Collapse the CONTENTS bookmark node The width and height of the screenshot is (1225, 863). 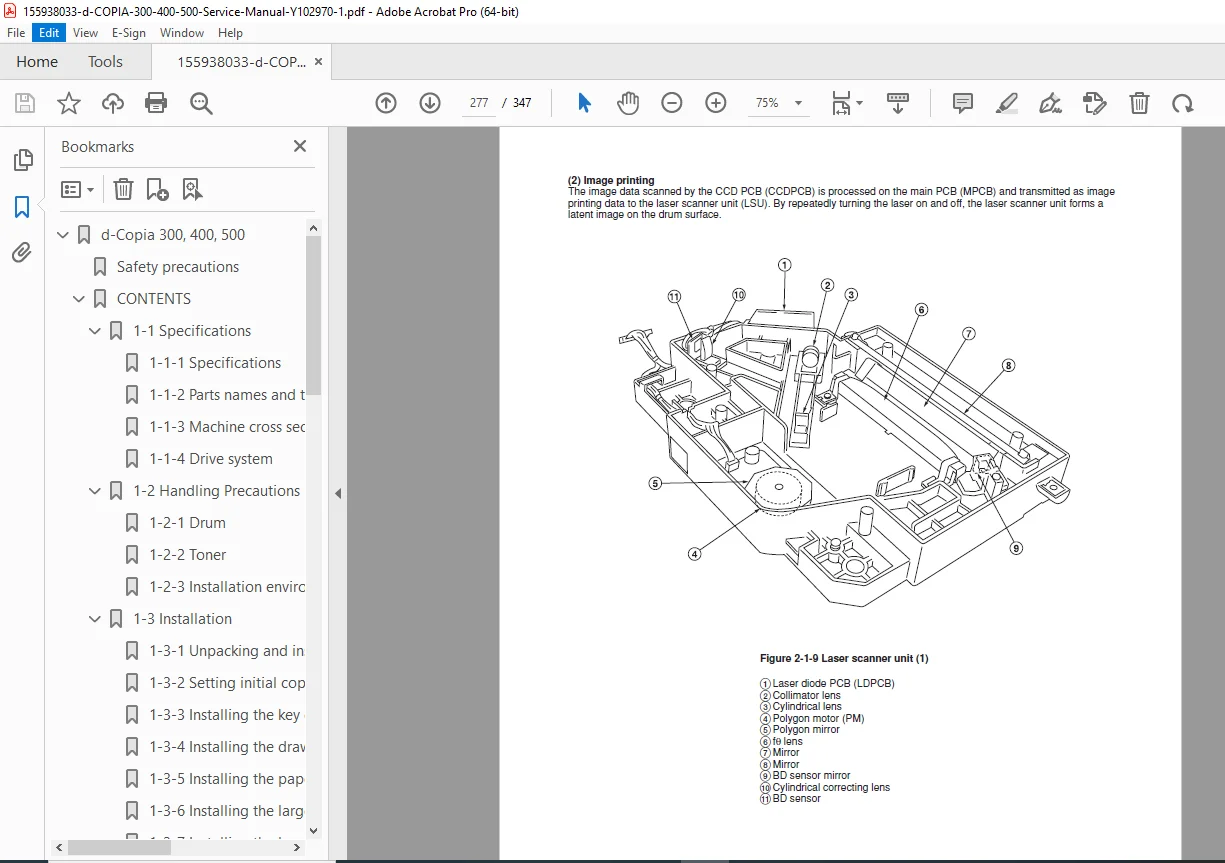click(79, 299)
